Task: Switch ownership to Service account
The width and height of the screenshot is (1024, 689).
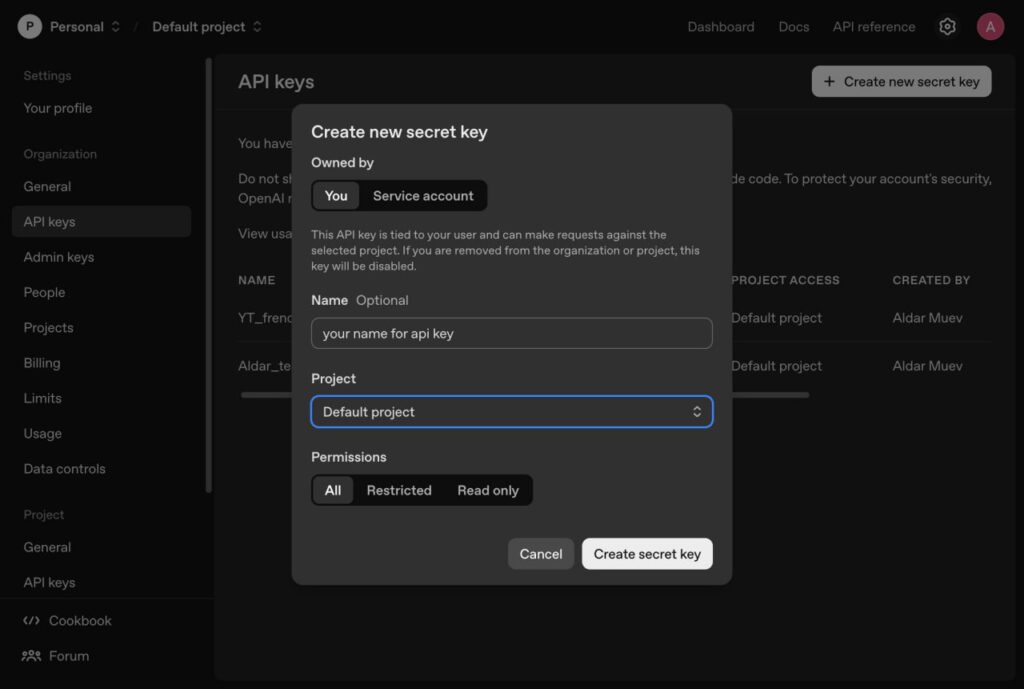Action: point(423,196)
